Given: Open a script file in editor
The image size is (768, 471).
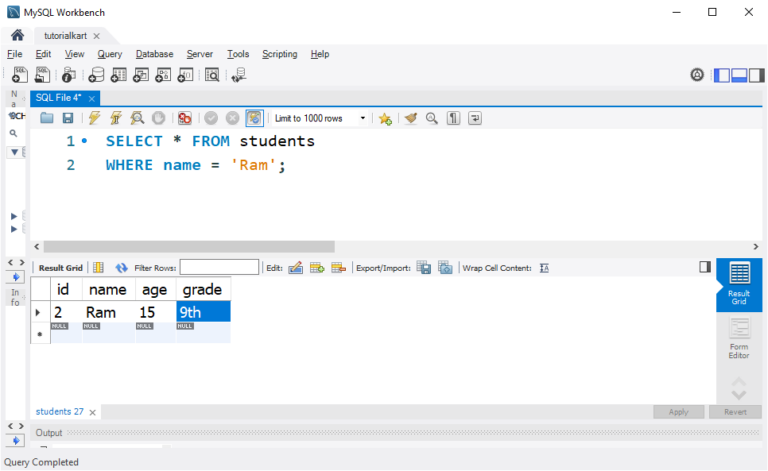Looking at the screenshot, I should (x=47, y=118).
